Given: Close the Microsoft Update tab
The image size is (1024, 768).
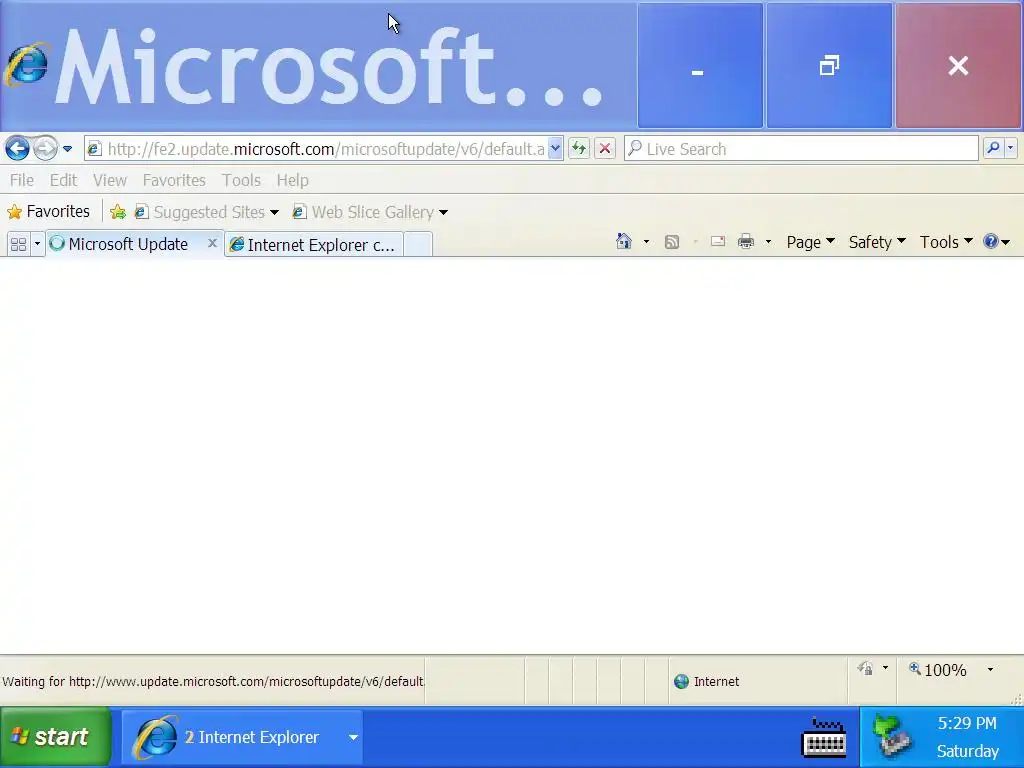Looking at the screenshot, I should 212,243.
